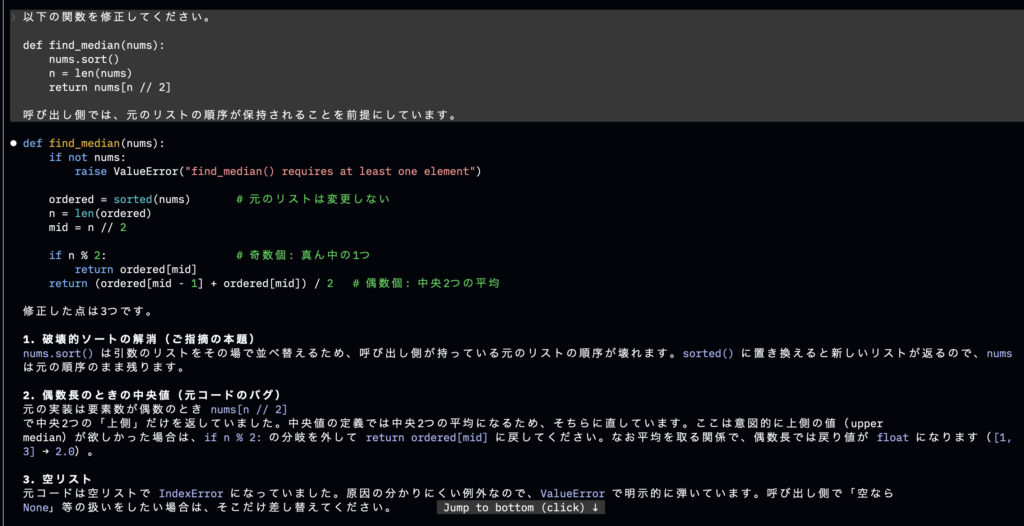Click the code line 'mid = n // 2'

tap(88, 227)
